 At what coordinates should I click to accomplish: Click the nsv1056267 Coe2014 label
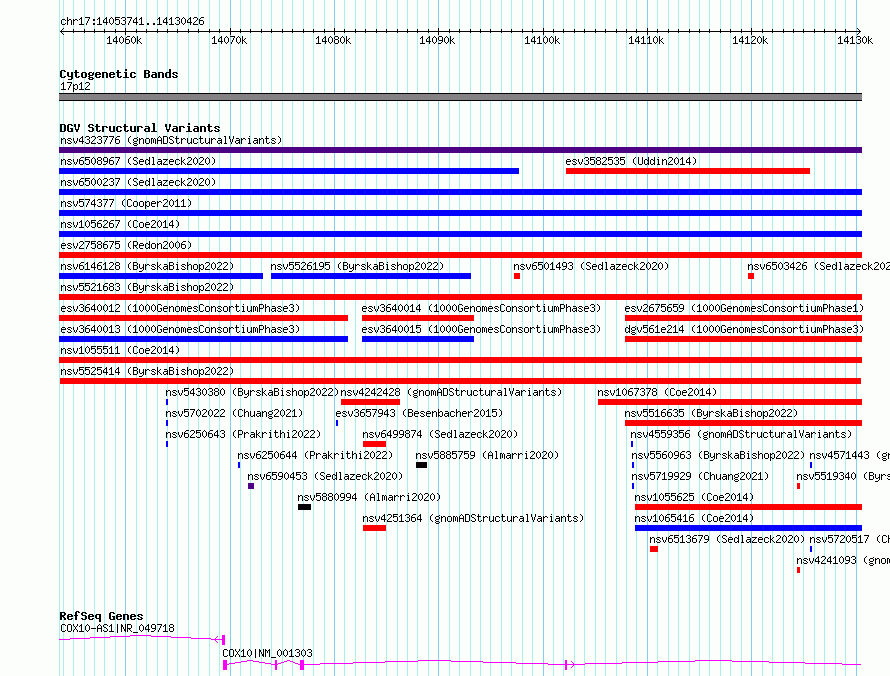point(120,224)
